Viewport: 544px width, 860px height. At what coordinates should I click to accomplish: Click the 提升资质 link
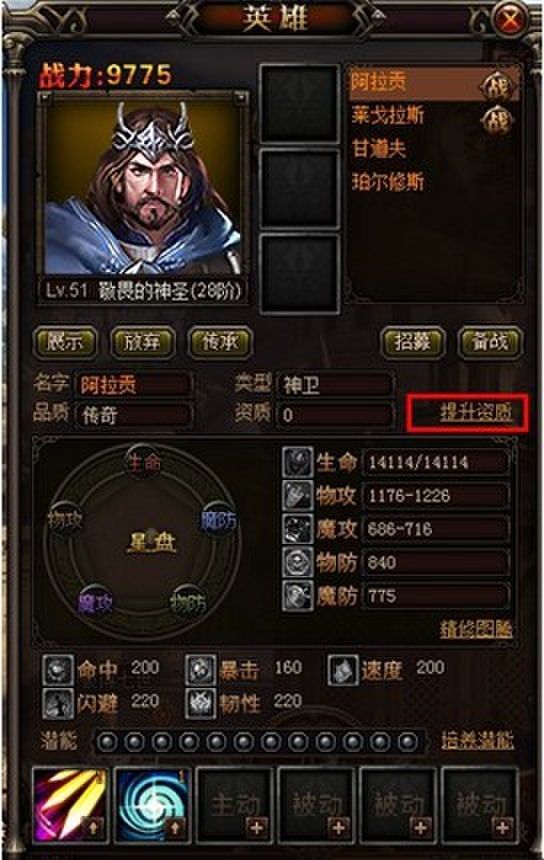click(476, 412)
